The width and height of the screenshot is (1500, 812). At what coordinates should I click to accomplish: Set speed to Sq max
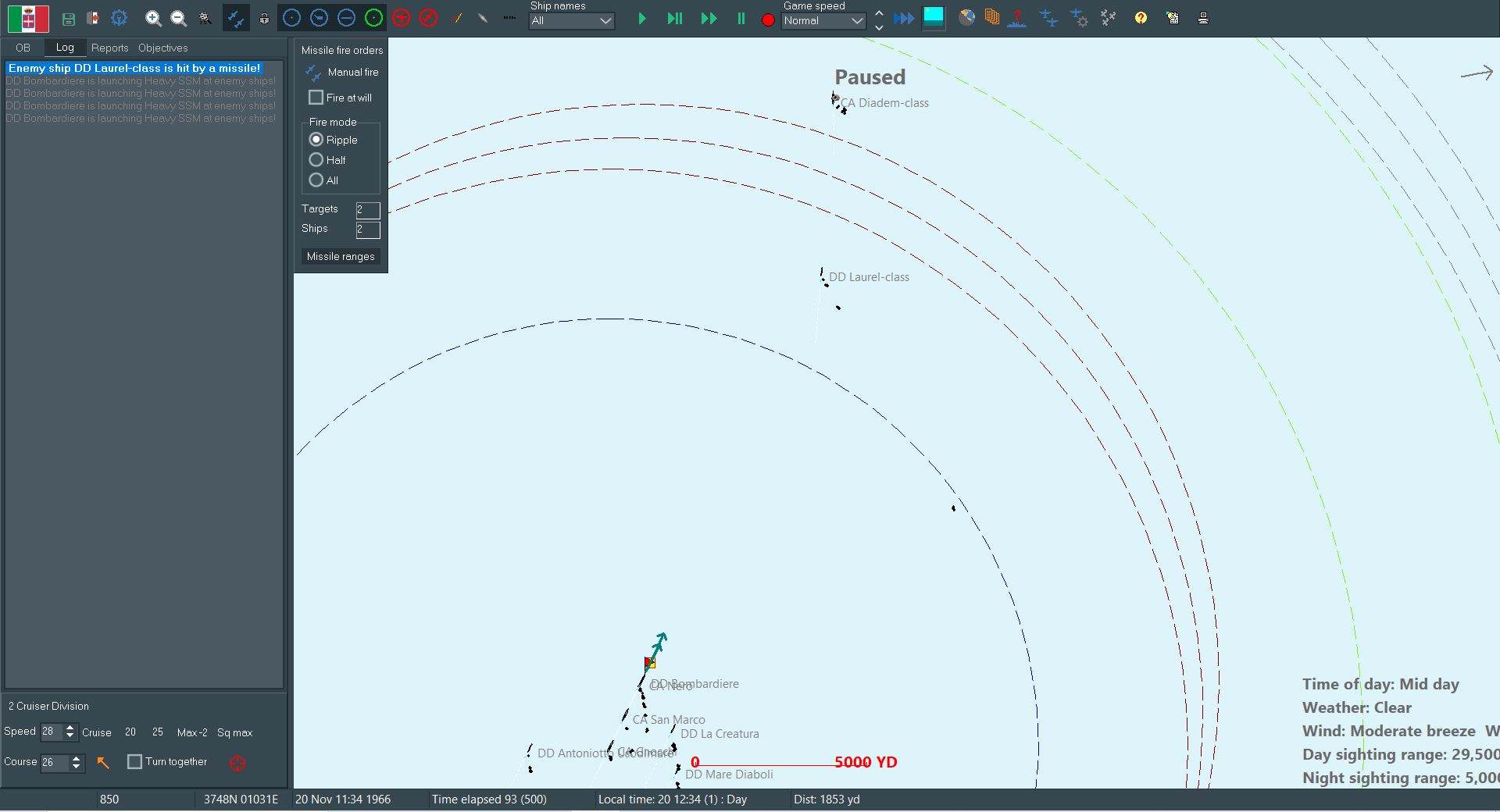(234, 732)
